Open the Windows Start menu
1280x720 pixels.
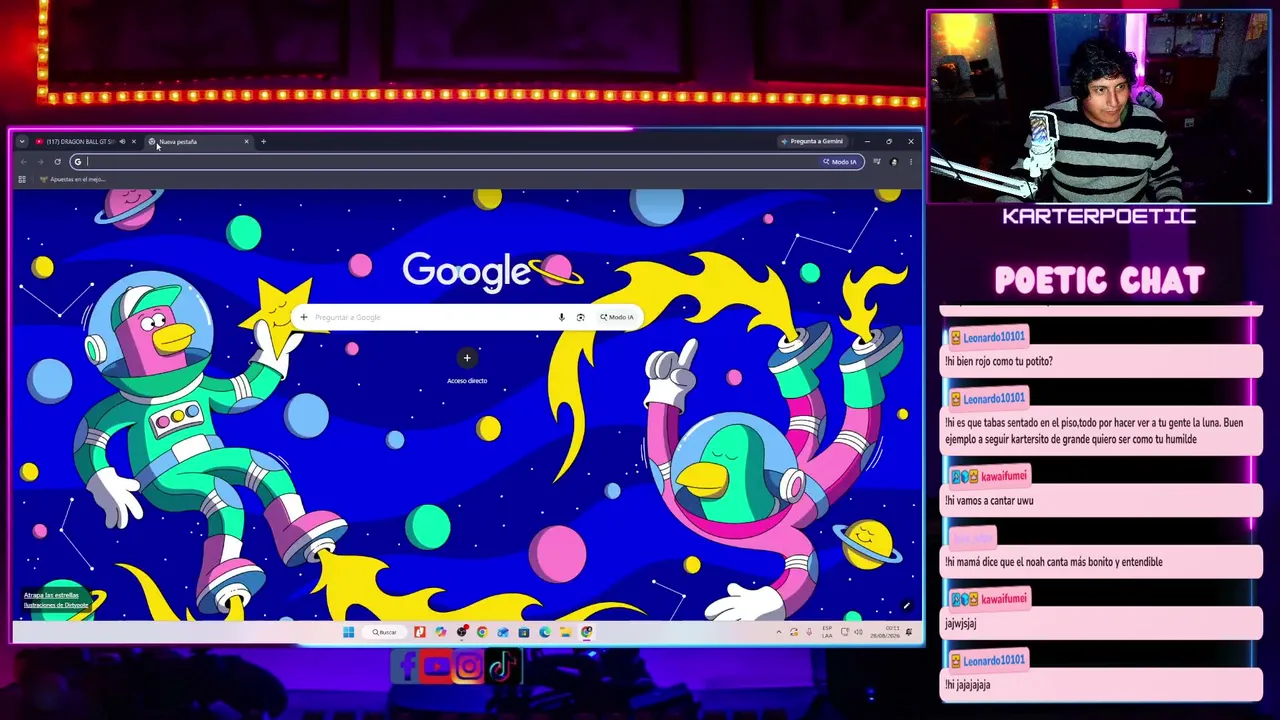348,632
